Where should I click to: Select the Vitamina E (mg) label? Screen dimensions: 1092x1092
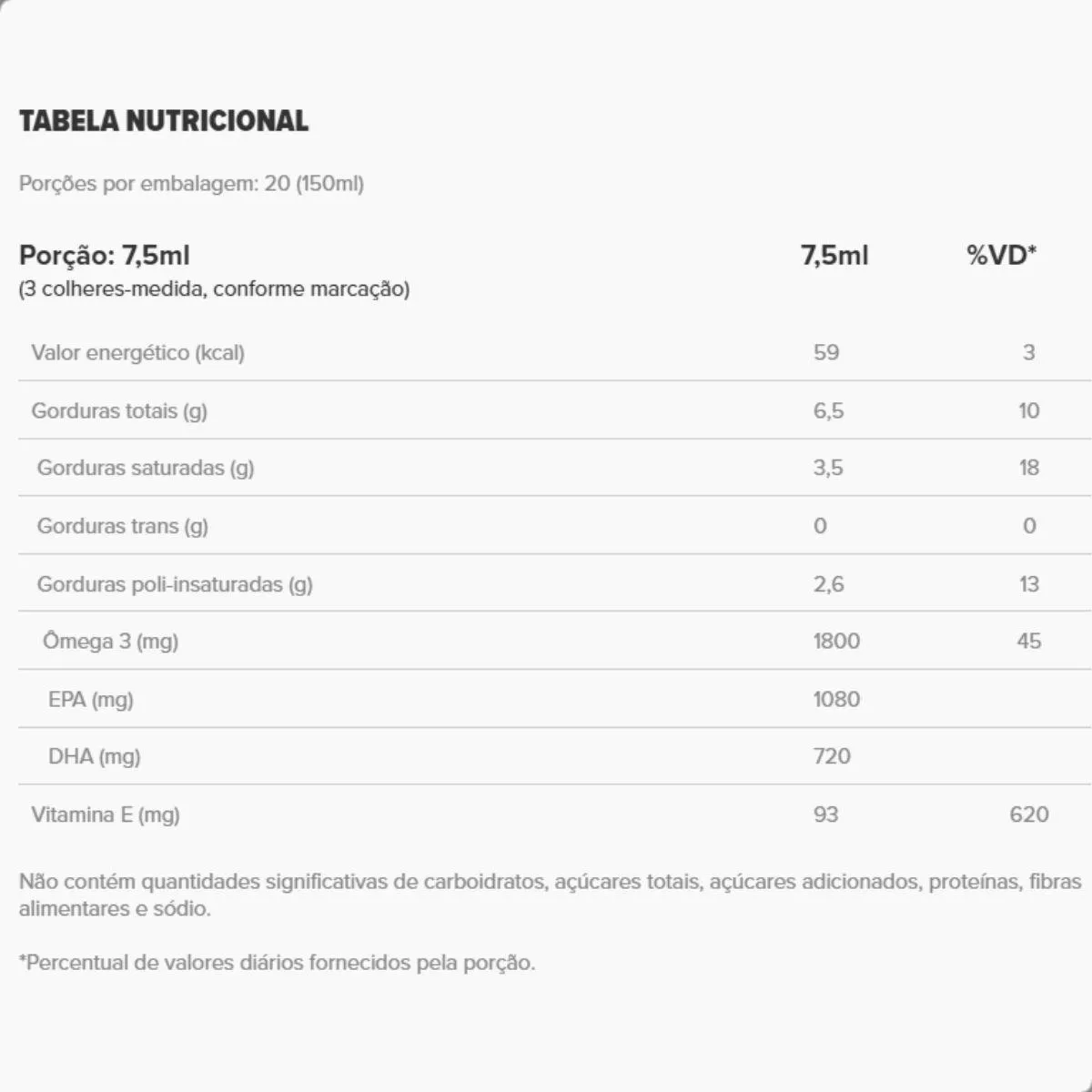[106, 815]
